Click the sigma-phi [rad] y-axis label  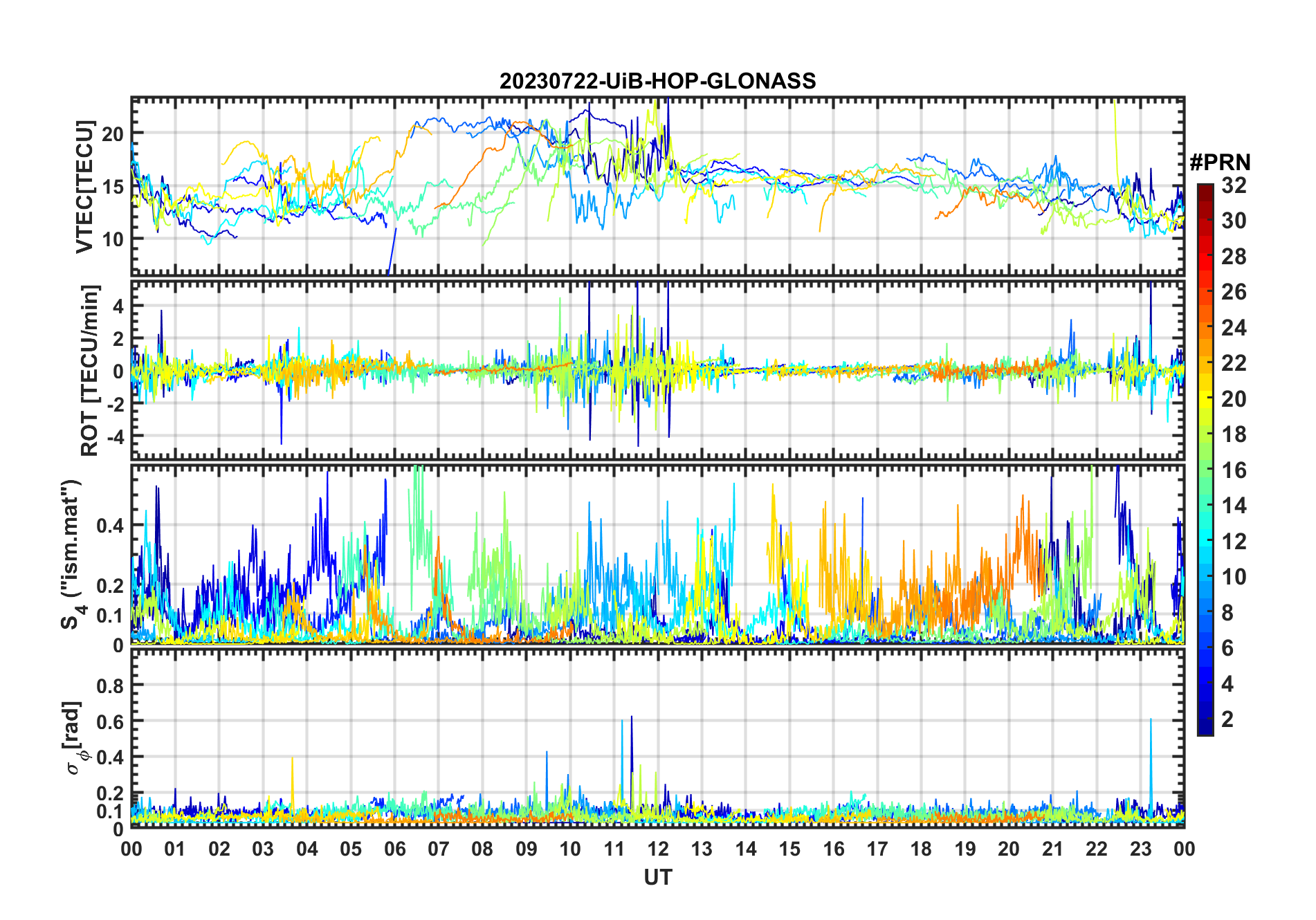73,737
